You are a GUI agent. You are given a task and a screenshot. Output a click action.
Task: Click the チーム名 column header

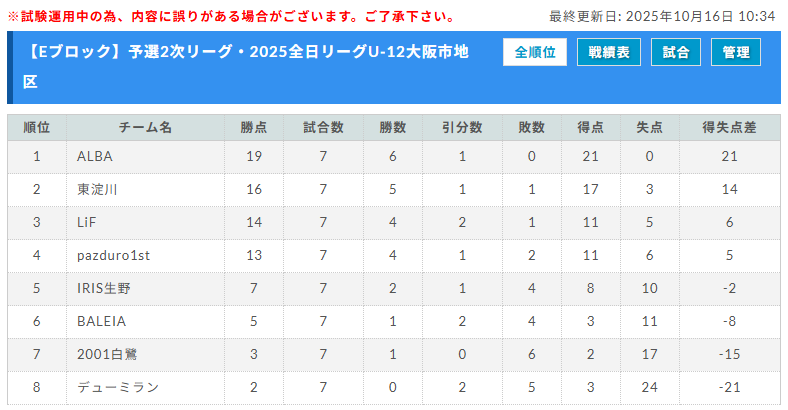146,127
